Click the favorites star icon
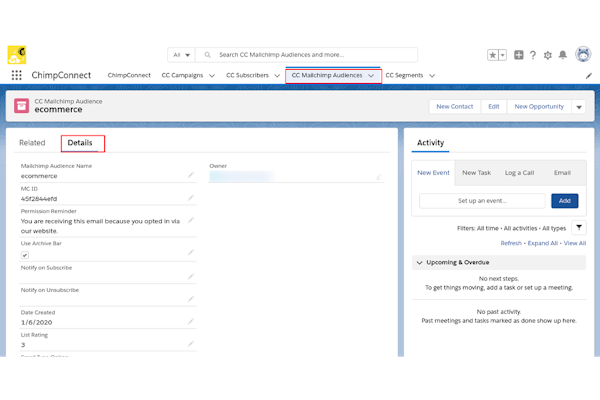Screen dimensions: 600x400 [493, 55]
